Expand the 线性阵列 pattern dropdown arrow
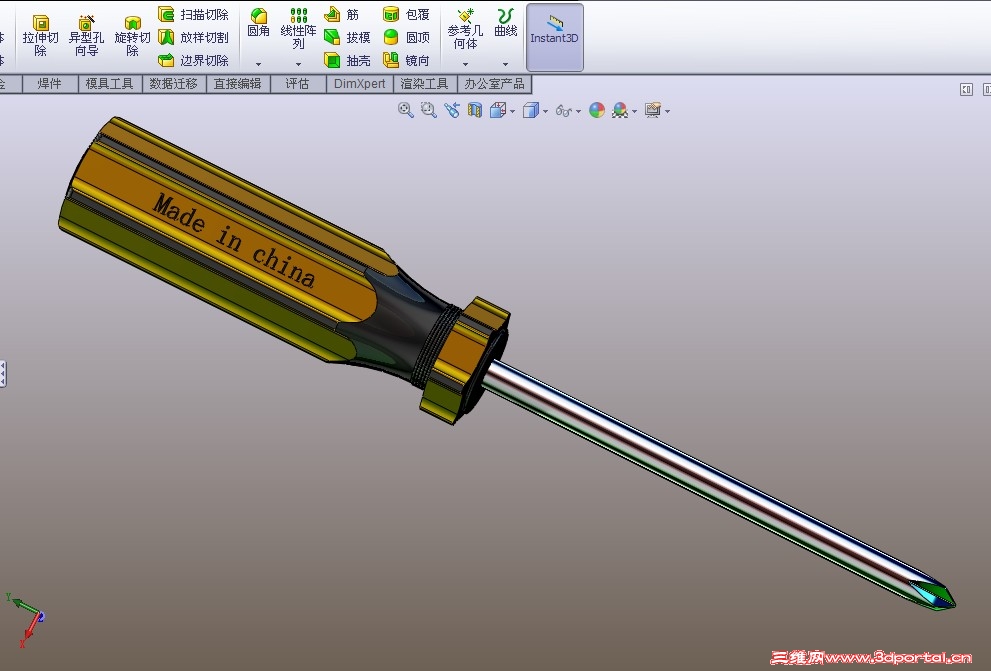Image resolution: width=991 pixels, height=671 pixels. tap(298, 64)
